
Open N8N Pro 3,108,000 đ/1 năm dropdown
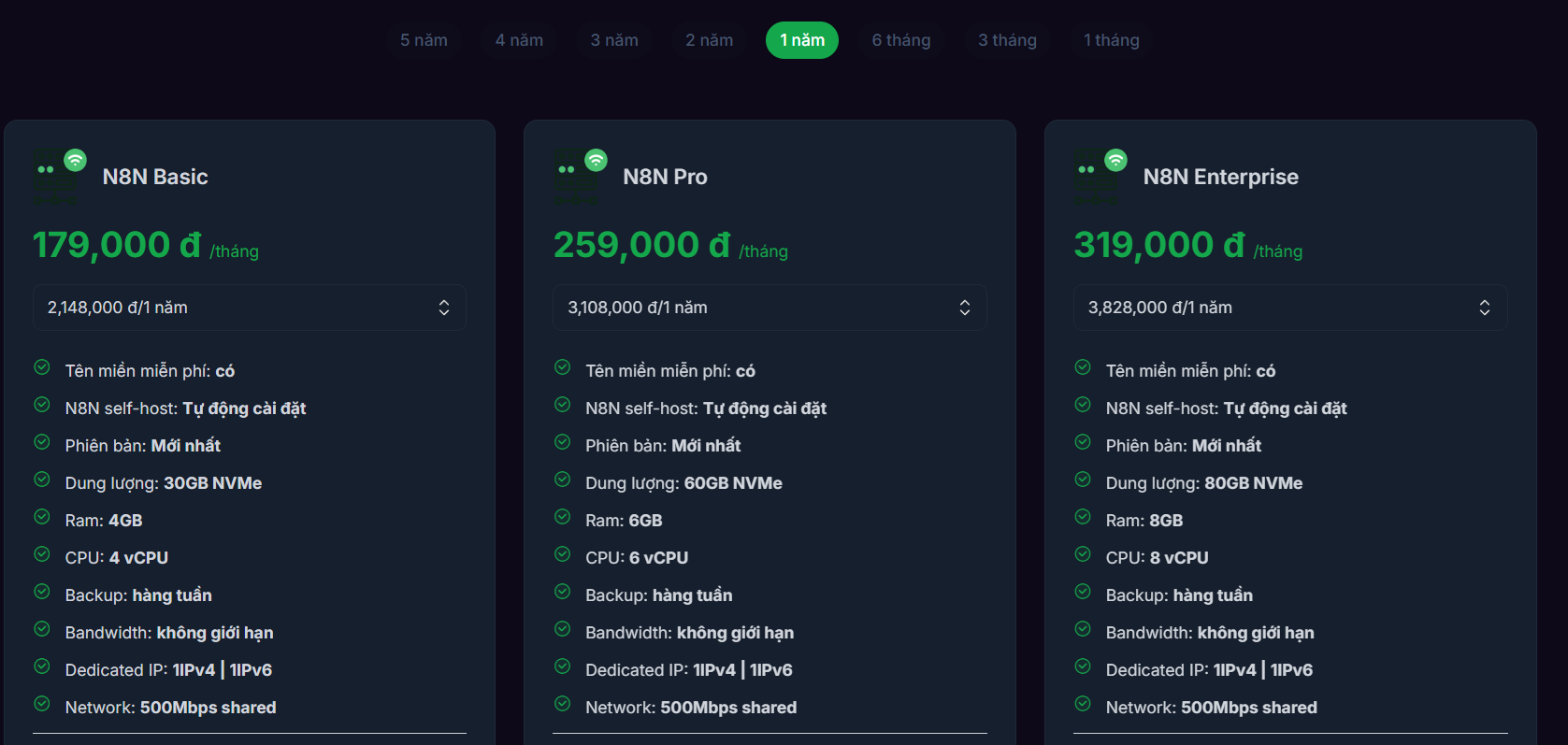click(x=770, y=308)
